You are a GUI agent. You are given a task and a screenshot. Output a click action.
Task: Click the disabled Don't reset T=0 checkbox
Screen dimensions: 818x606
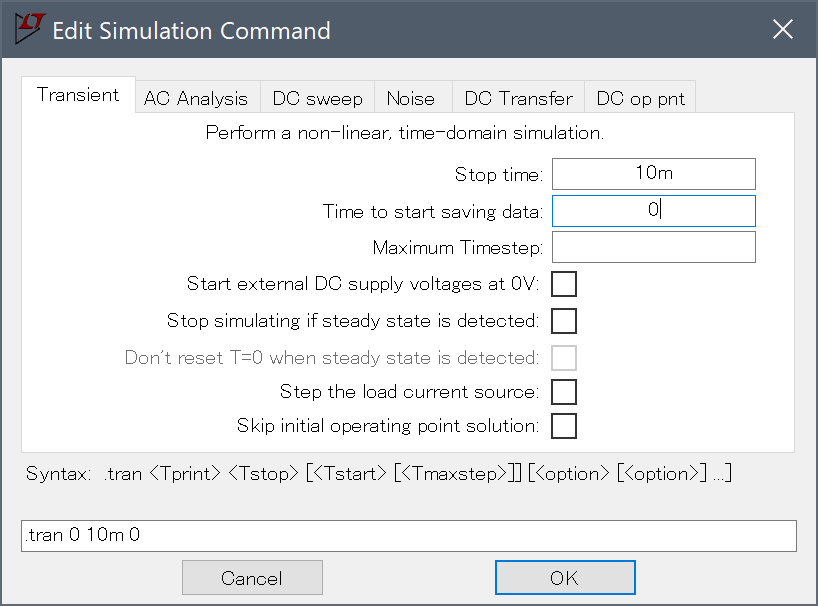(564, 358)
